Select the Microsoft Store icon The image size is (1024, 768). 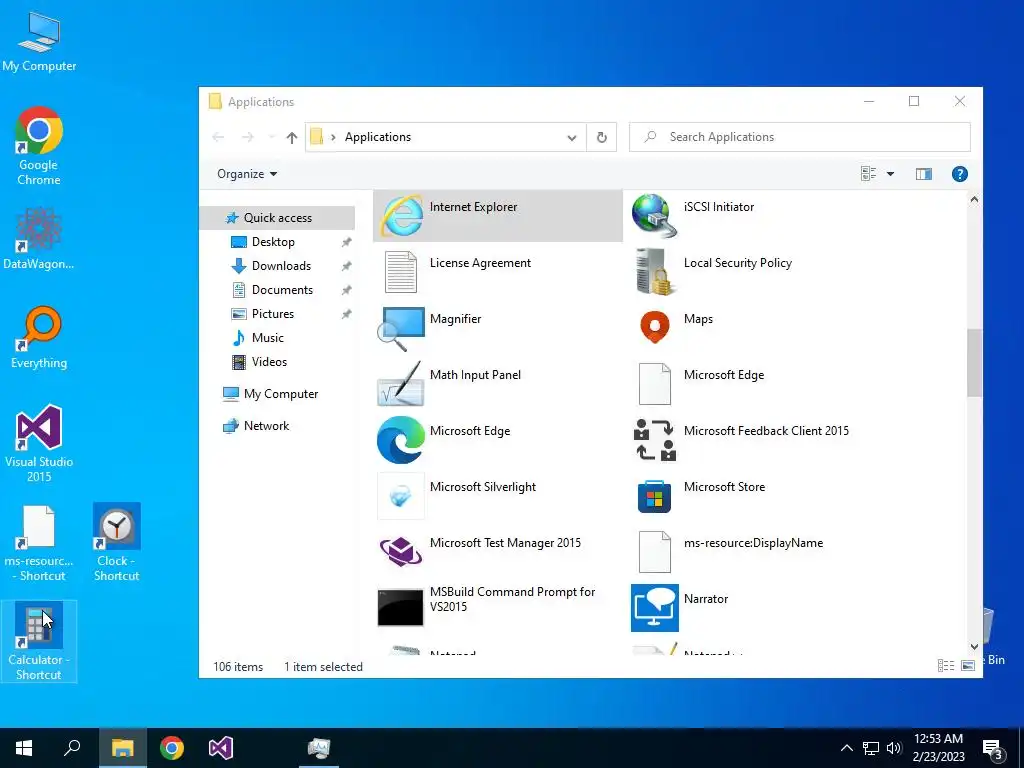click(654, 496)
